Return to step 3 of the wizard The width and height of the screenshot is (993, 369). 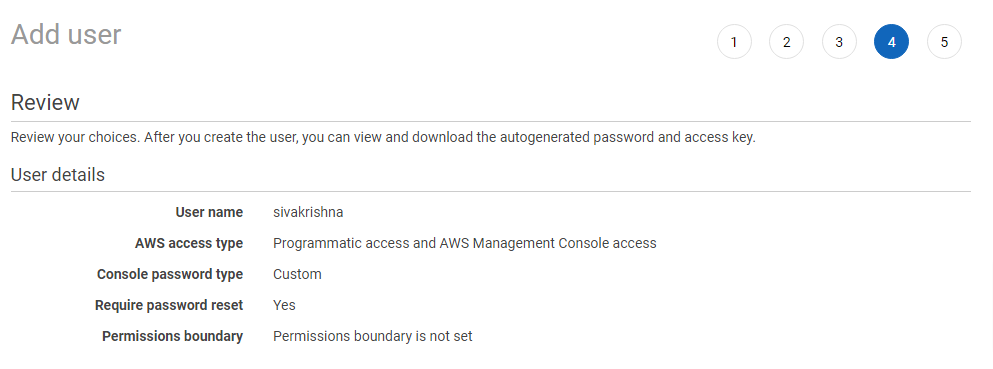point(839,42)
